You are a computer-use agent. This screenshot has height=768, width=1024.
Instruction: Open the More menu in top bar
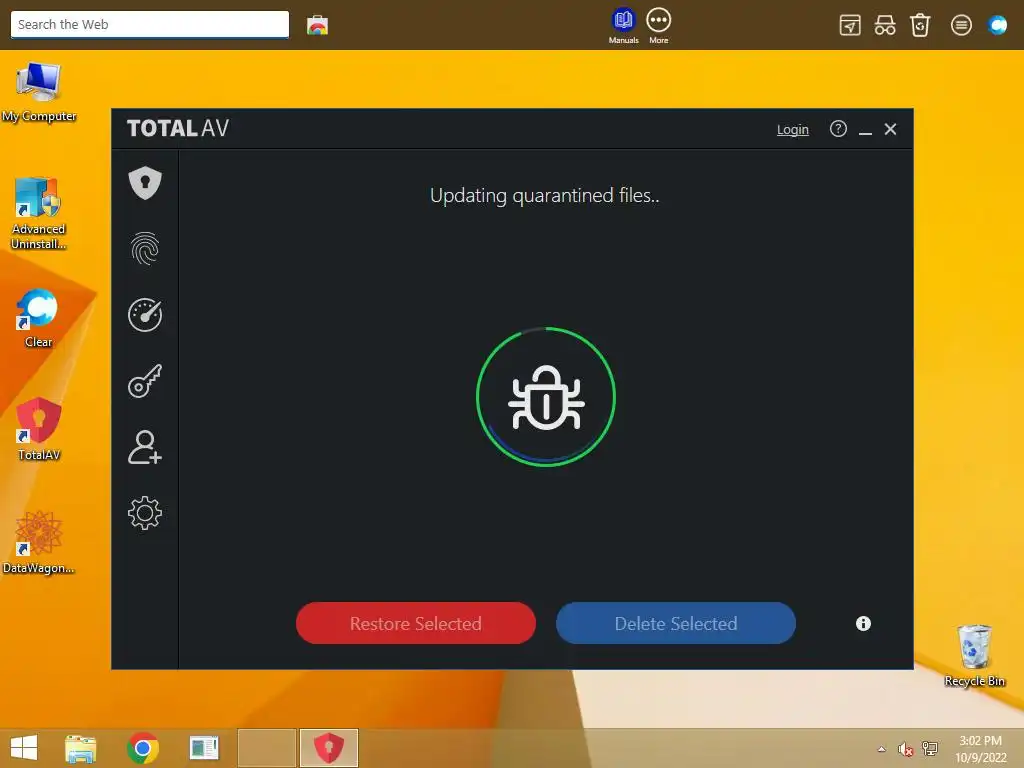(658, 26)
